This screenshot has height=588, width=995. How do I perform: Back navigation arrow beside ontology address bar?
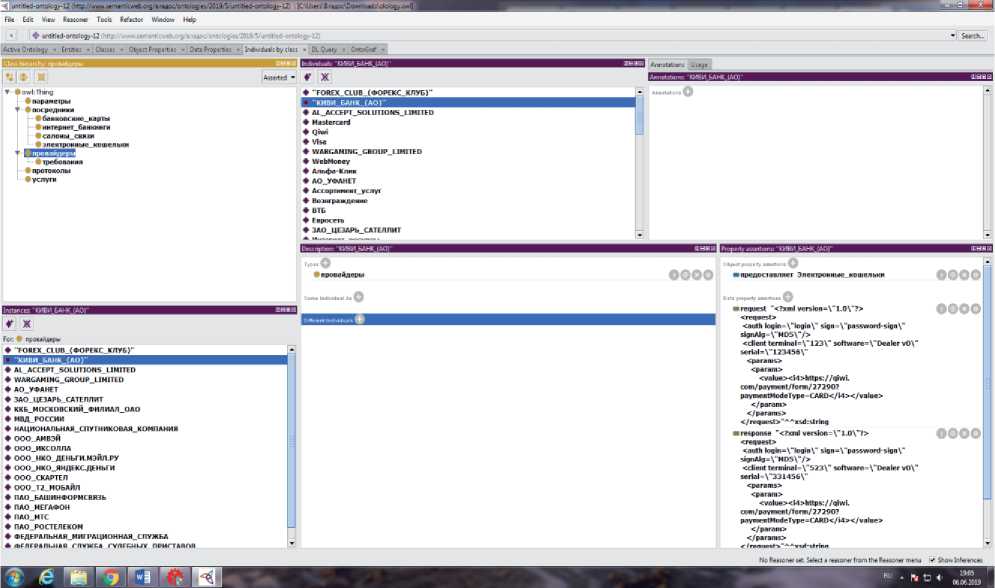pyautogui.click(x=11, y=36)
